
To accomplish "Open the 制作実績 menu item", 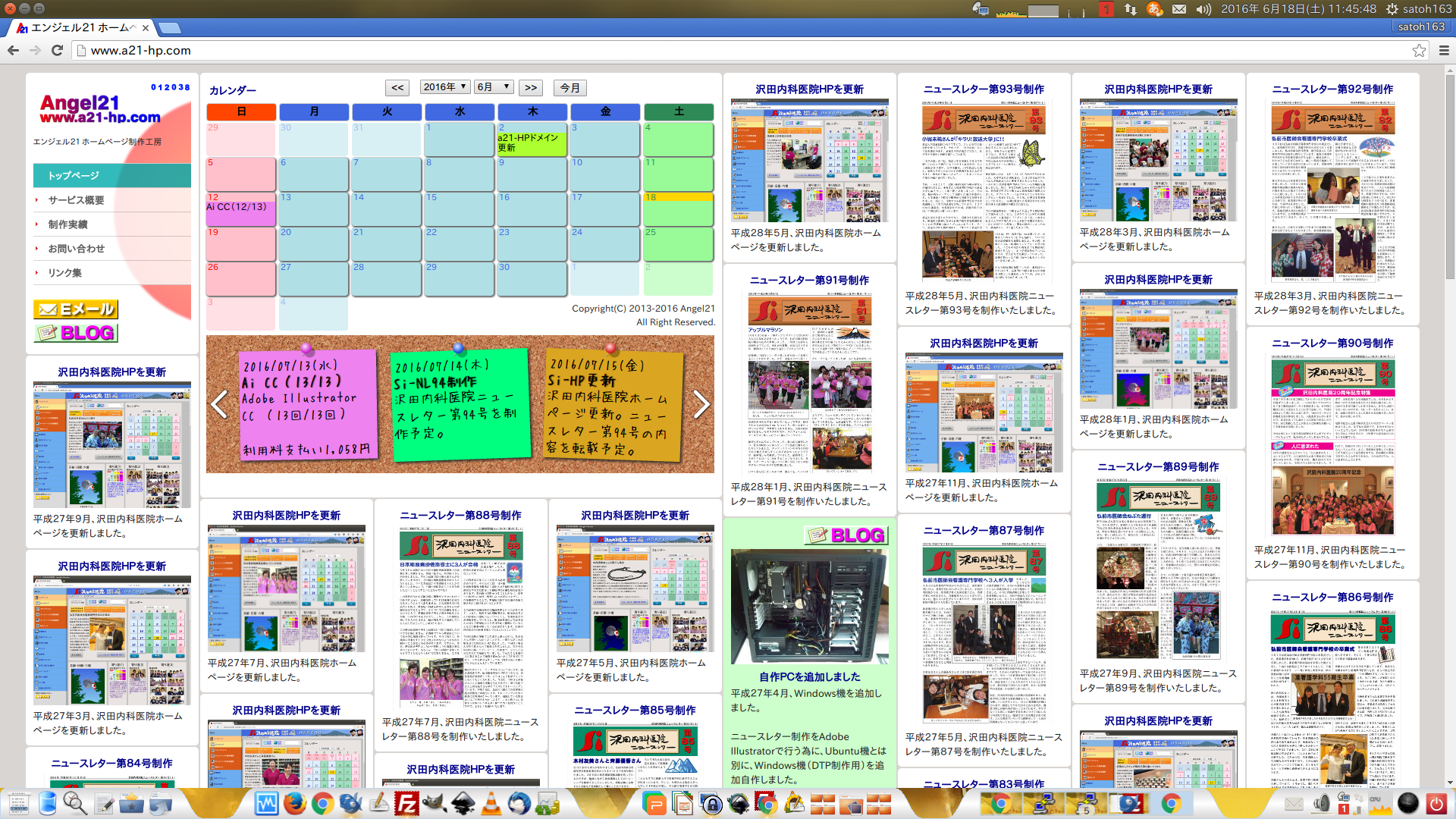I will coord(112,224).
